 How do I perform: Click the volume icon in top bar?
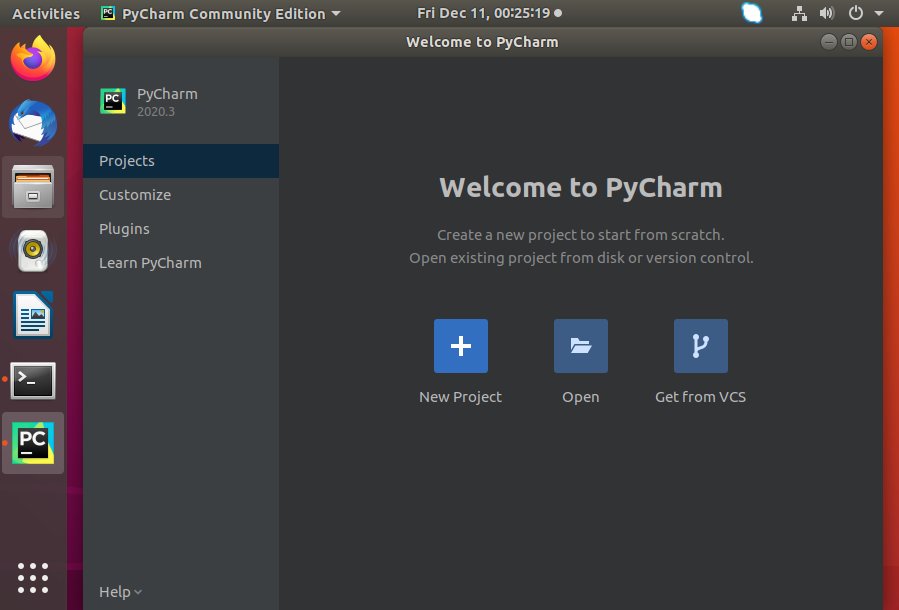click(827, 13)
